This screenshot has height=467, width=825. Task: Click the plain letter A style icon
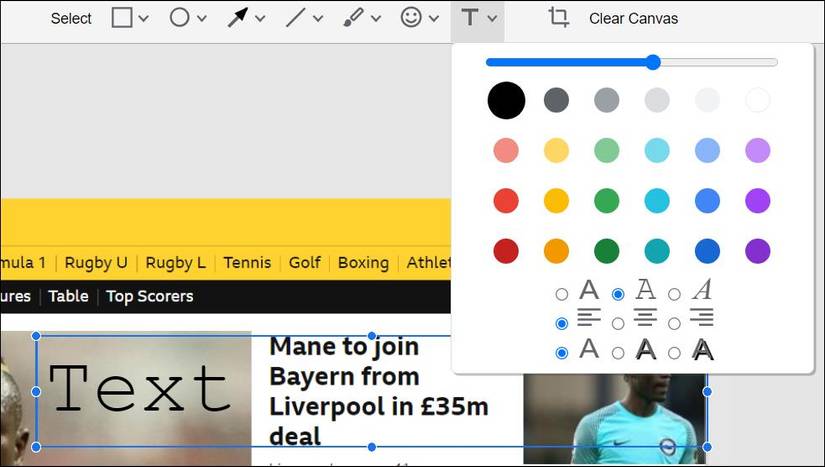click(x=589, y=348)
